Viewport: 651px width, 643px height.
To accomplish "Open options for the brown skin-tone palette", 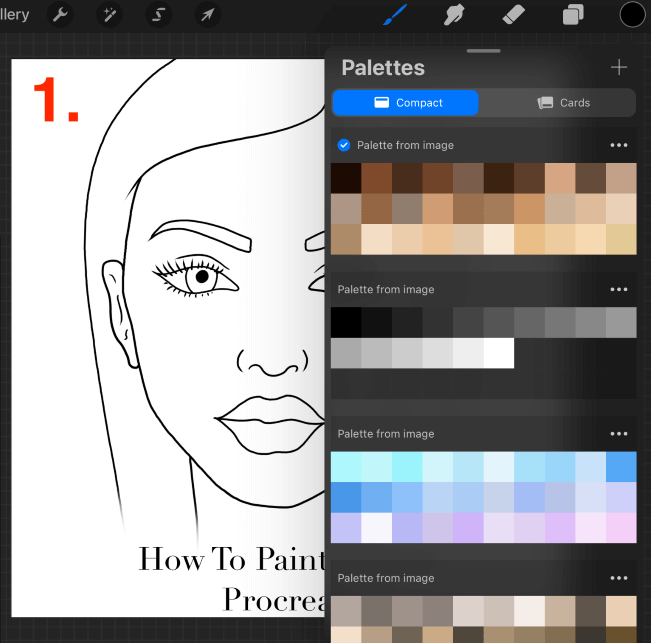I will point(619,145).
